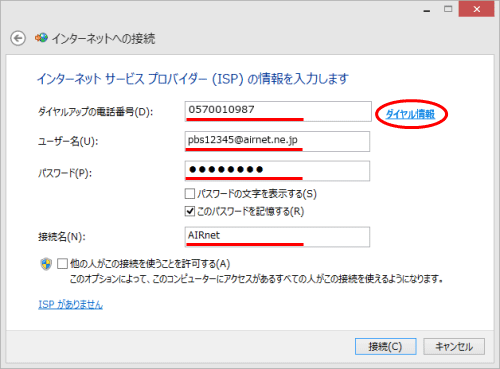The width and height of the screenshot is (500, 369).
Task: Toggle パスワードの文字を表示する checkbox
Action: (190, 194)
